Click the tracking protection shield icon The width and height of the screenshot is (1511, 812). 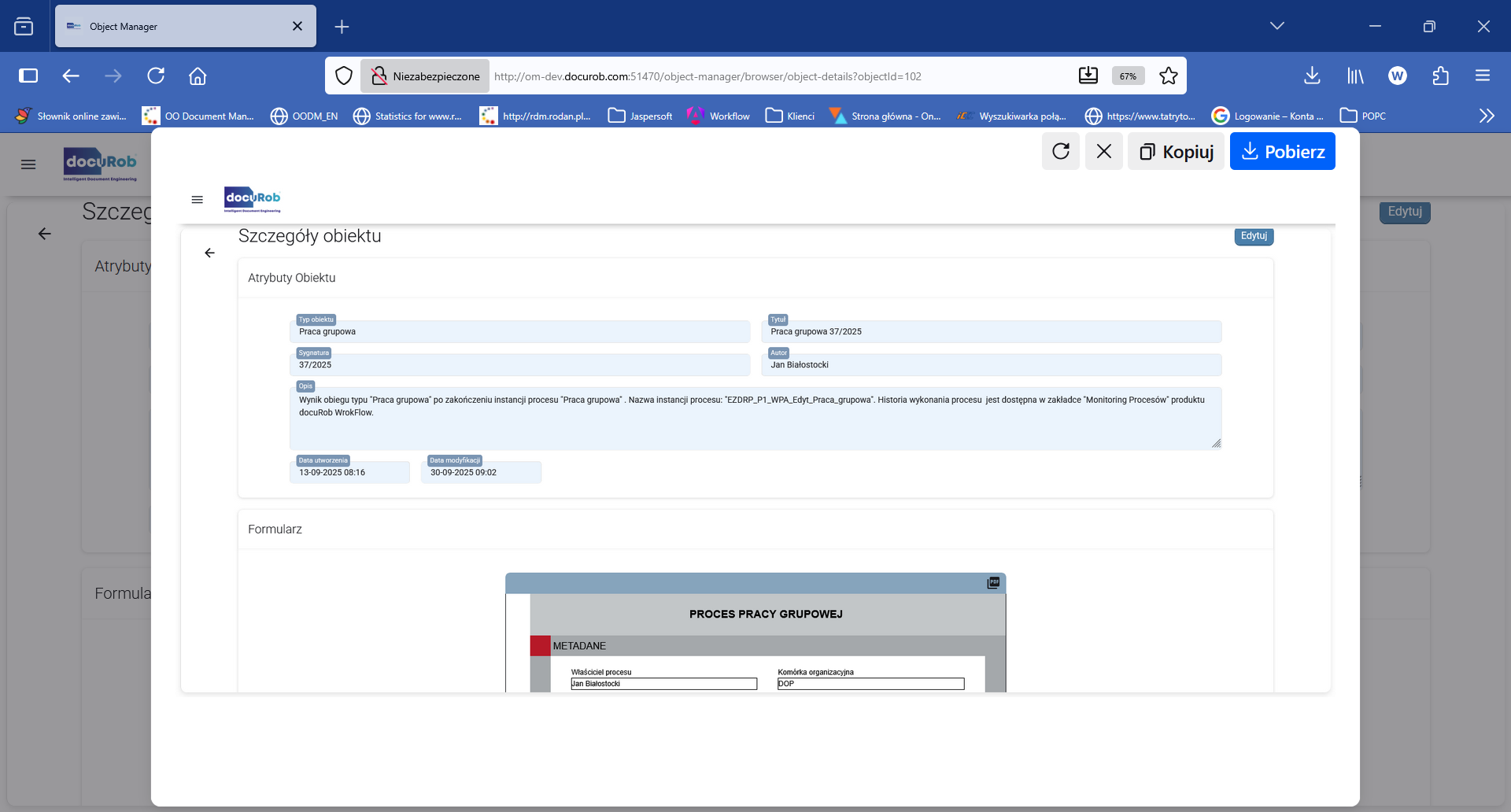coord(344,76)
